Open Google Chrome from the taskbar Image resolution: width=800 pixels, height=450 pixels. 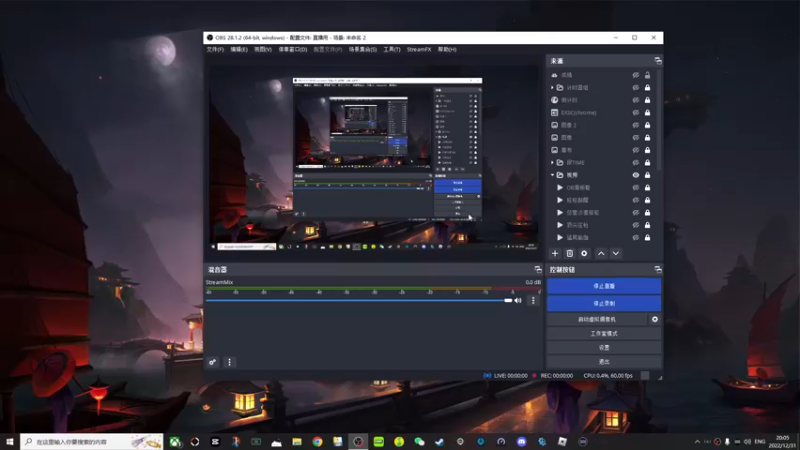coord(317,442)
